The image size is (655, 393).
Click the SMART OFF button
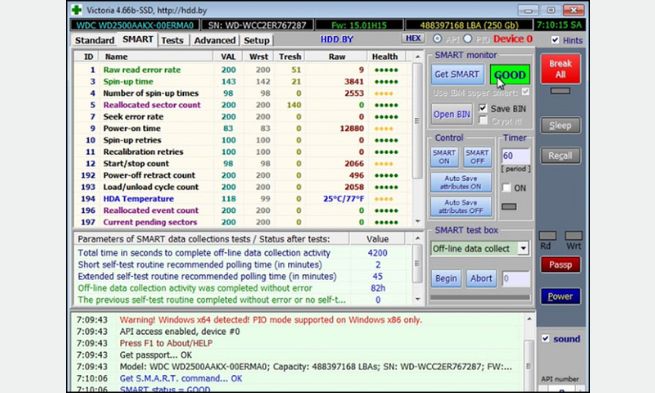tap(477, 157)
